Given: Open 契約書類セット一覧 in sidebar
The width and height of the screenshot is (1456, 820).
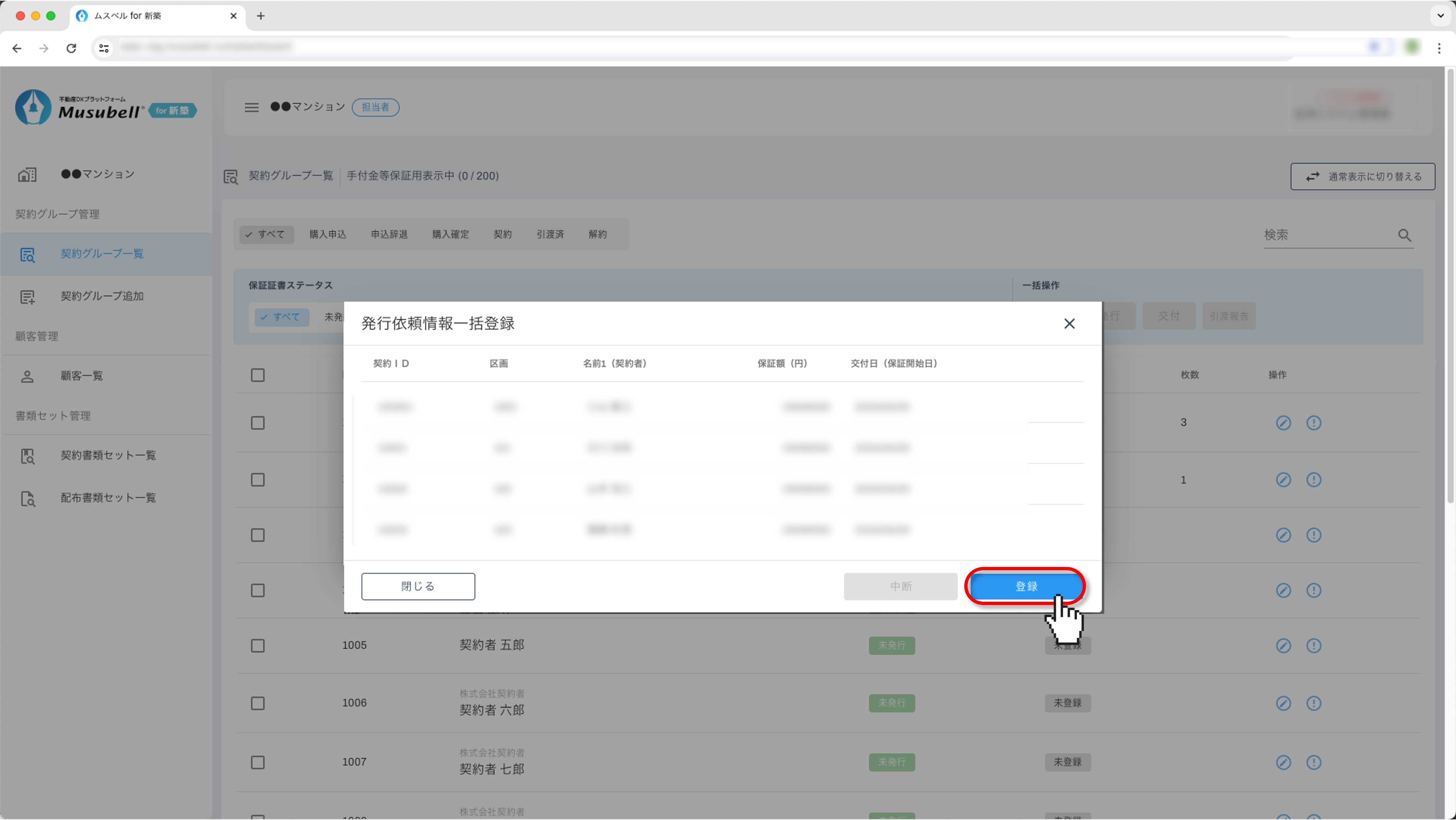Looking at the screenshot, I should [x=108, y=455].
